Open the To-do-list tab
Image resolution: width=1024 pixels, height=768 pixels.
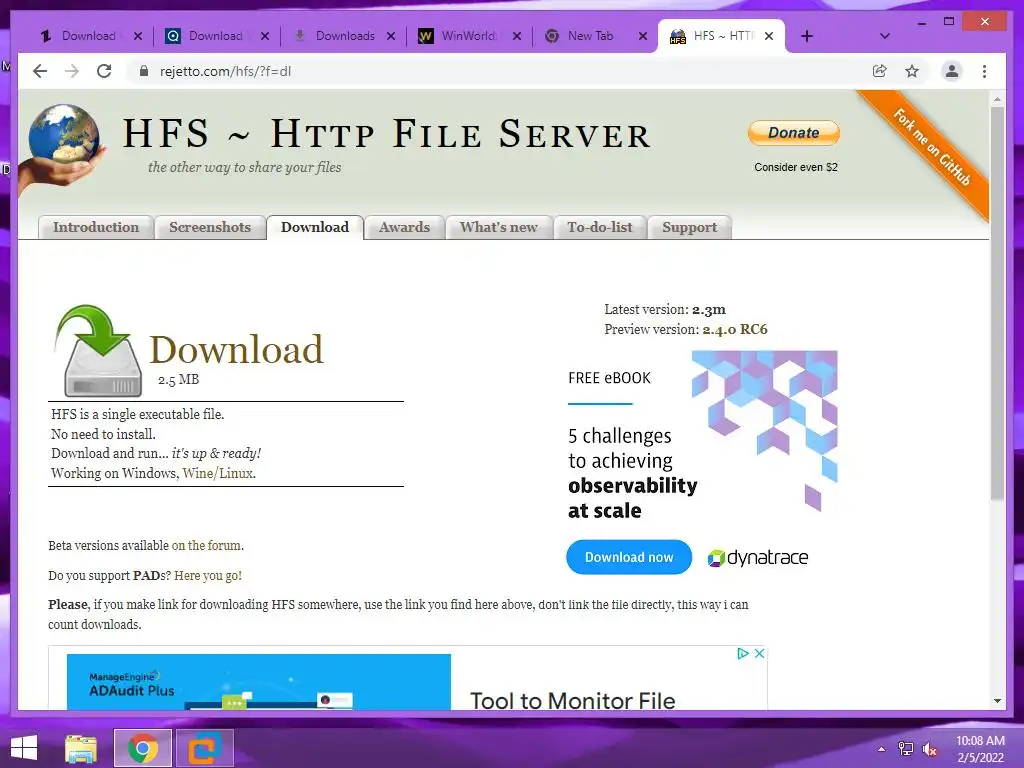coord(600,227)
